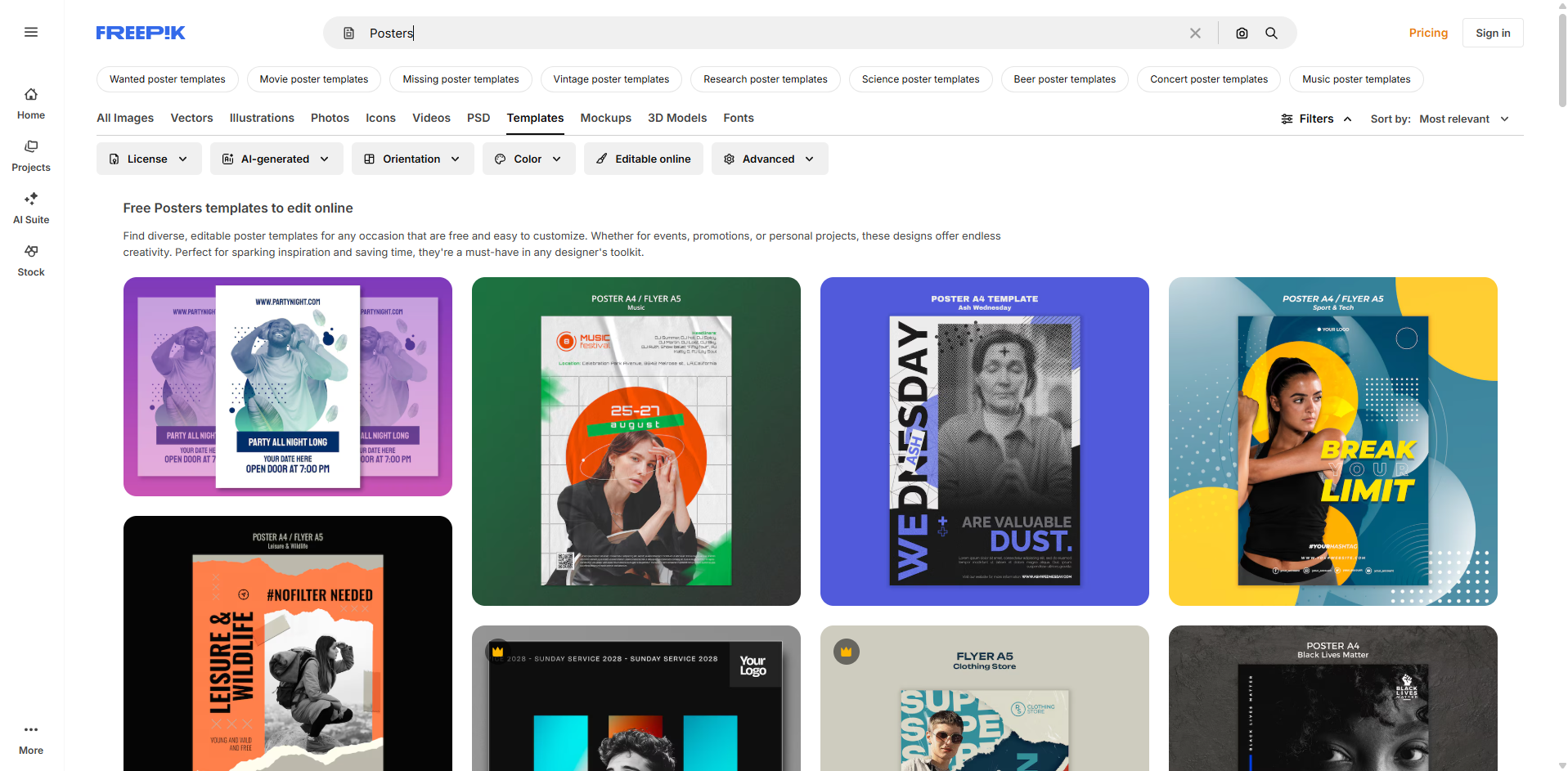Select Wanted poster templates chip
Viewport: 1568px width, 771px height.
[x=168, y=79]
